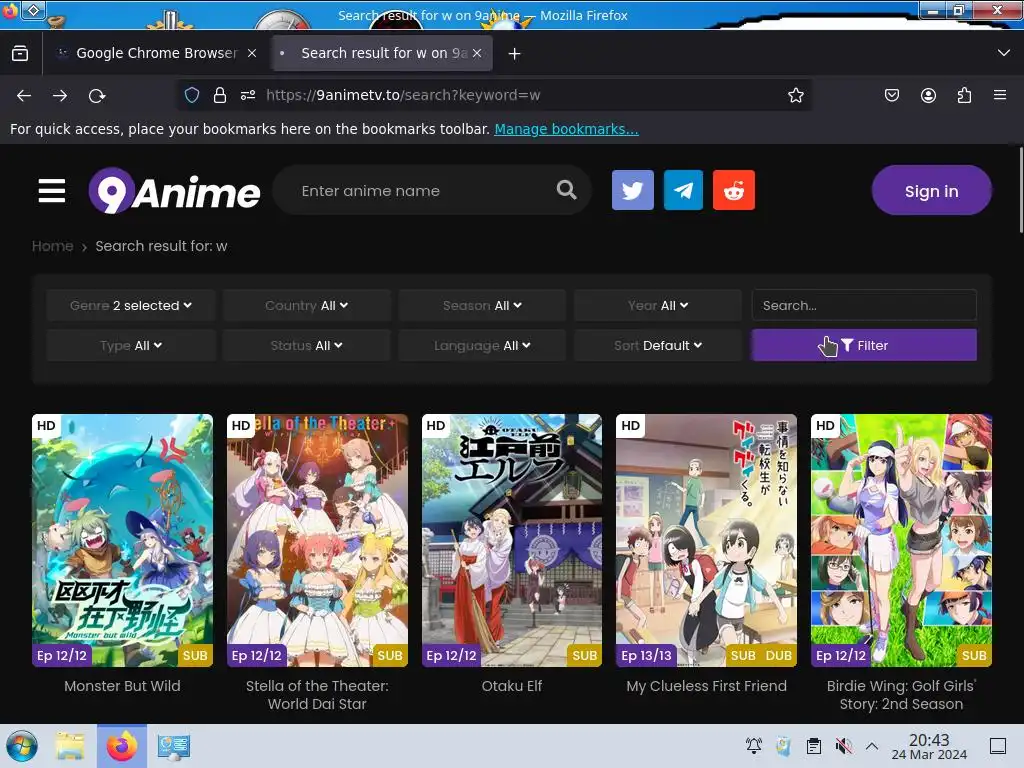Open Monster But Wild title link
1024x768 pixels.
[122, 686]
